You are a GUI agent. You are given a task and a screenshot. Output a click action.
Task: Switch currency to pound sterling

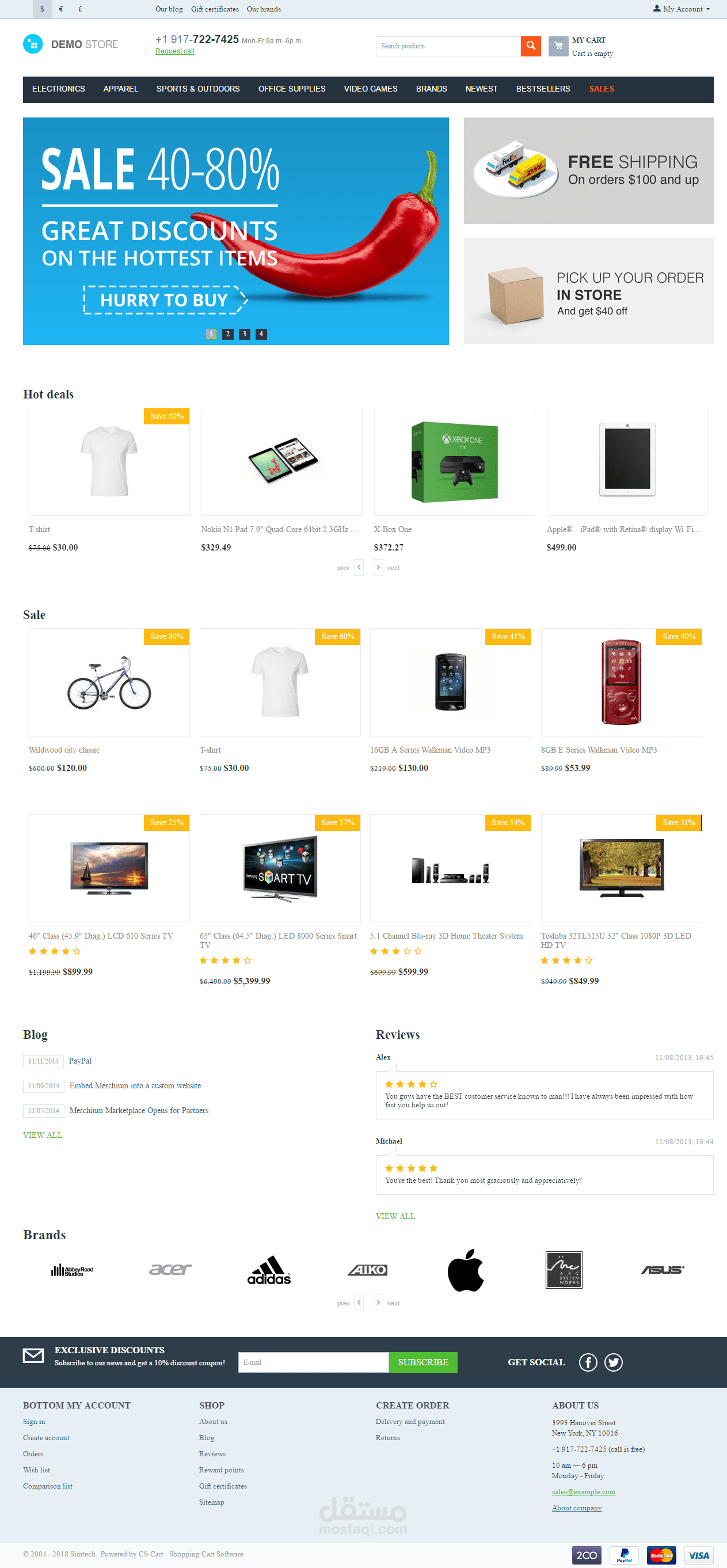click(79, 9)
